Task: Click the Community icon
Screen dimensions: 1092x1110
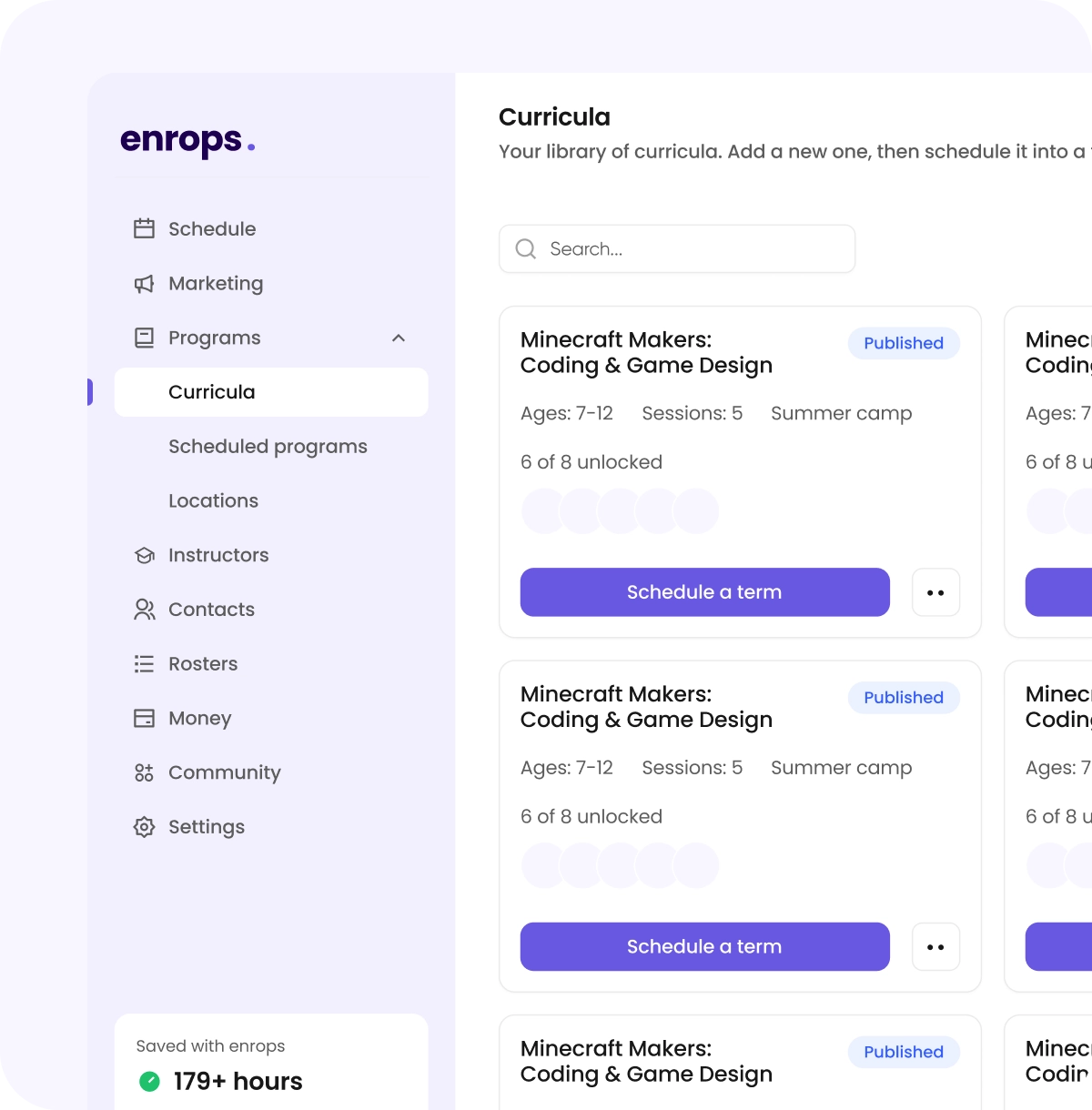Action: (x=144, y=772)
